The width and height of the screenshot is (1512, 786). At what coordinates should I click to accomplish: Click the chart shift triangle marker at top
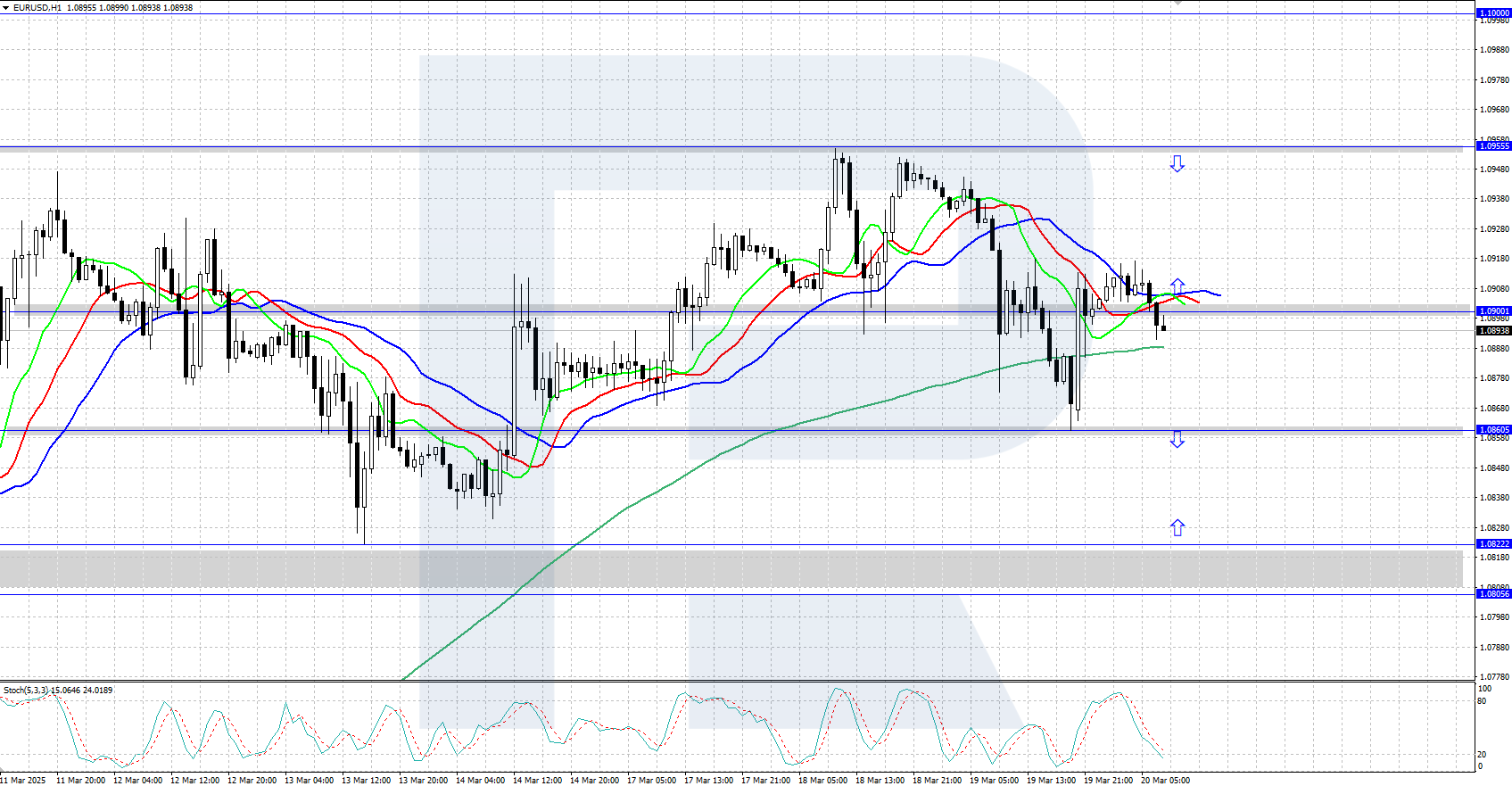1177,4
